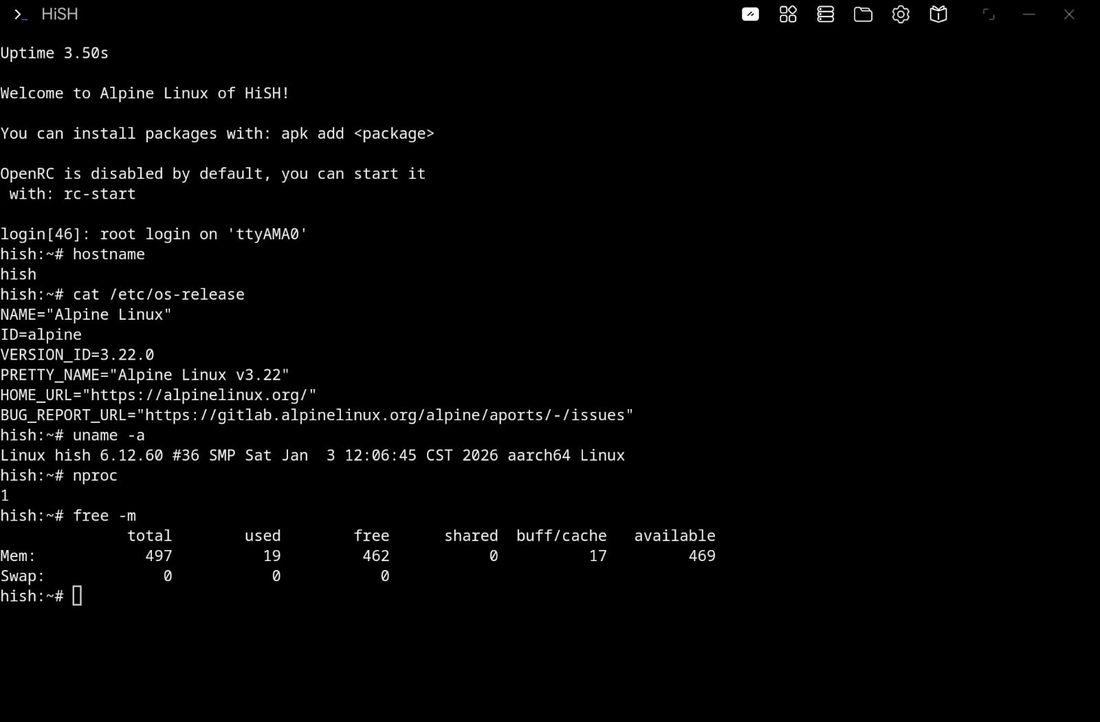Viewport: 1100px width, 722px height.
Task: Click the HOME_URL alpinelinux.org link text
Action: (x=158, y=395)
